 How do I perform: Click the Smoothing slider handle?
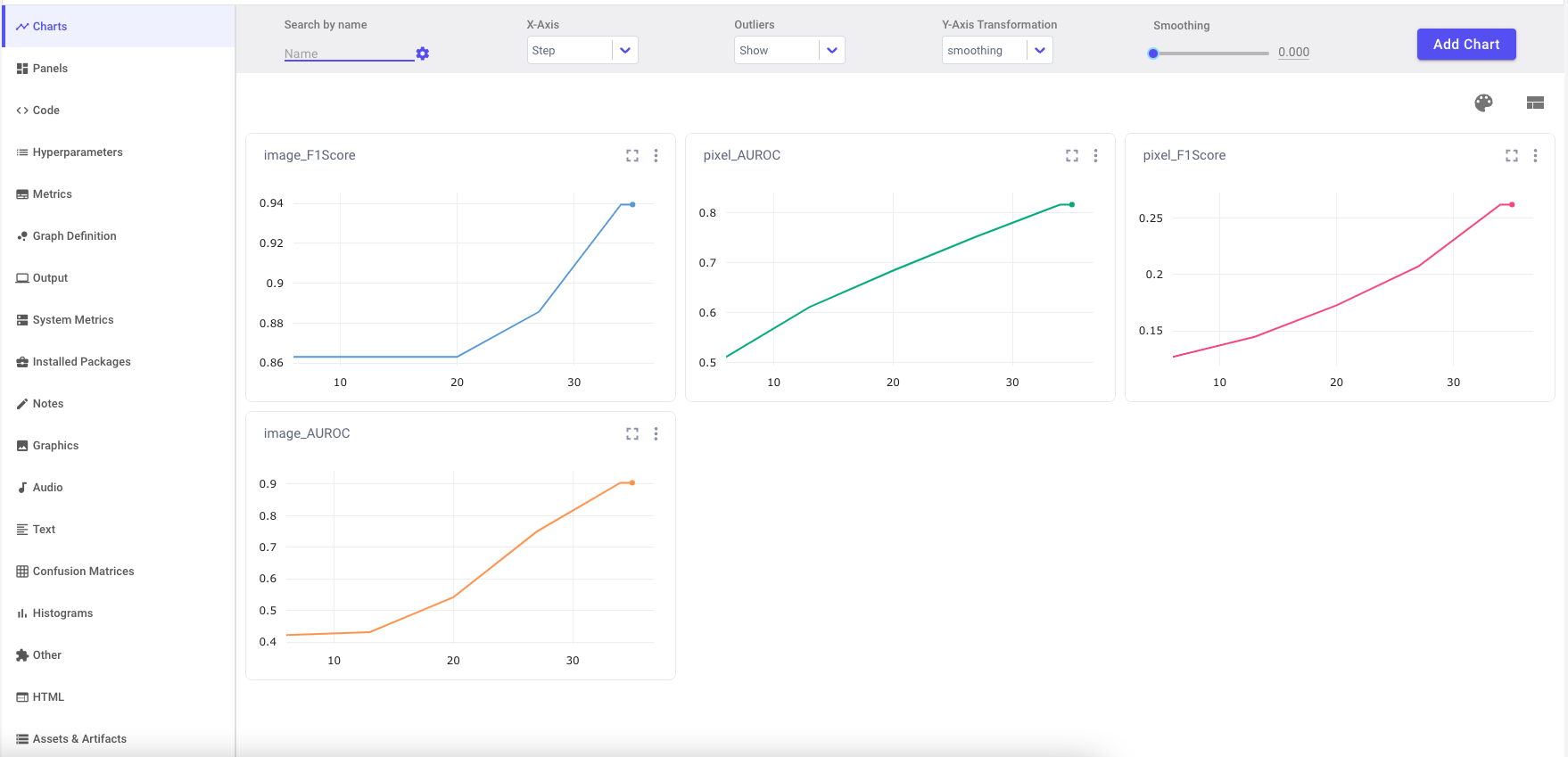pyautogui.click(x=1153, y=53)
